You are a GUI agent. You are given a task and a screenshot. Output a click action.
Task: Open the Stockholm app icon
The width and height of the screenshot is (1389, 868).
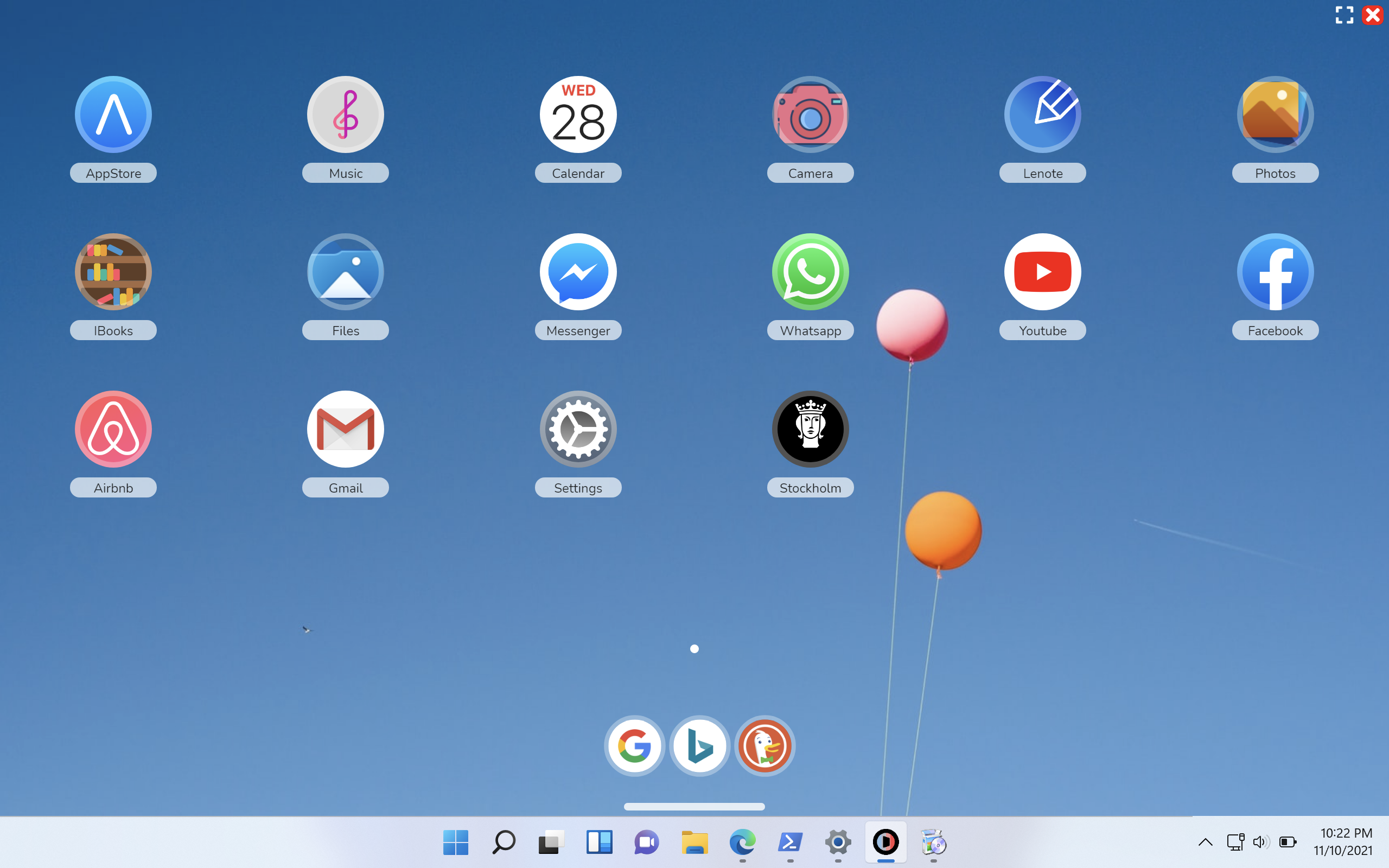pos(810,430)
